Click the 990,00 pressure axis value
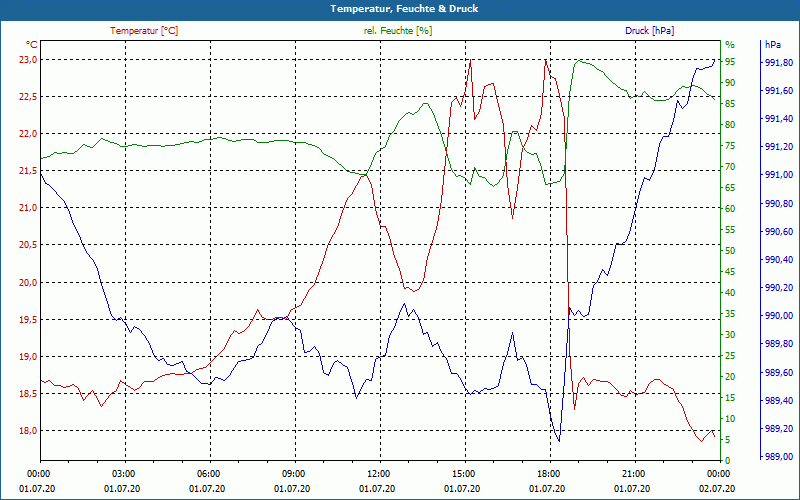 (x=779, y=316)
